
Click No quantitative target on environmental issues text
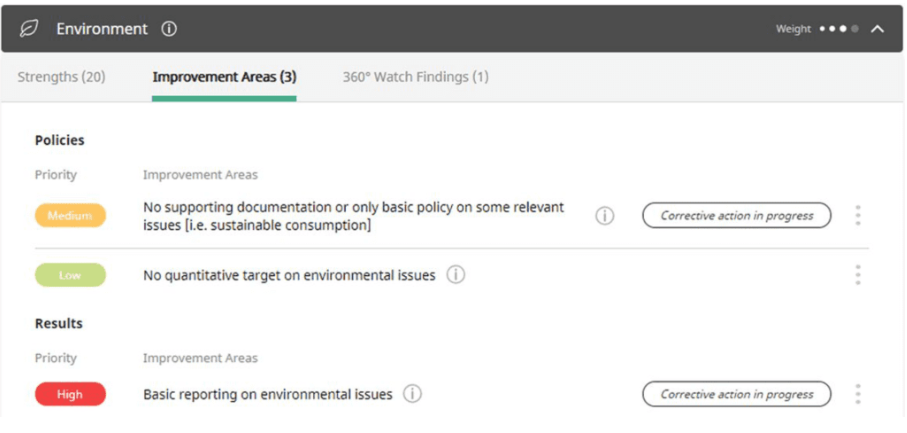click(x=289, y=275)
